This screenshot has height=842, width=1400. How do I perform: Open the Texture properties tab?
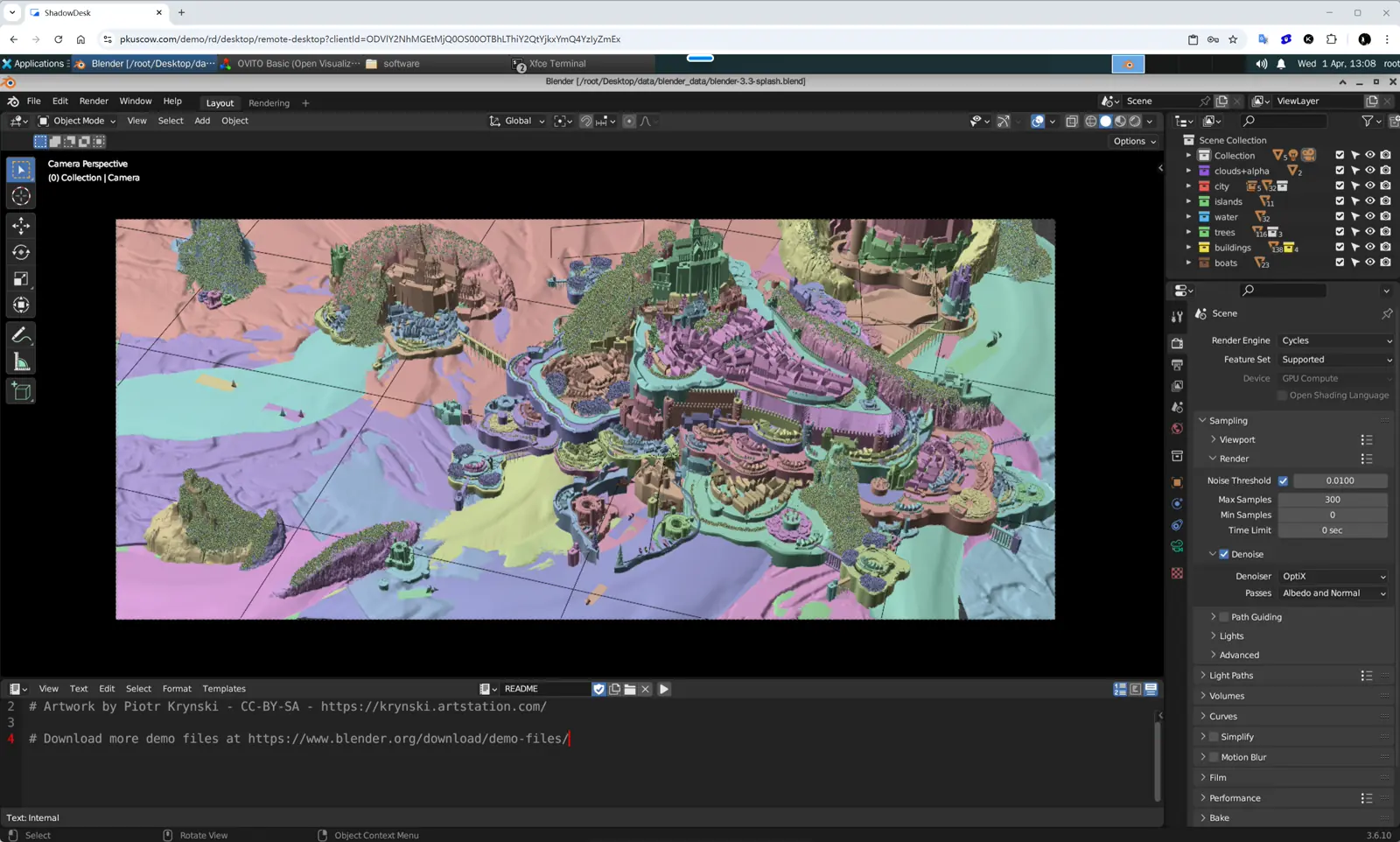point(1177,573)
